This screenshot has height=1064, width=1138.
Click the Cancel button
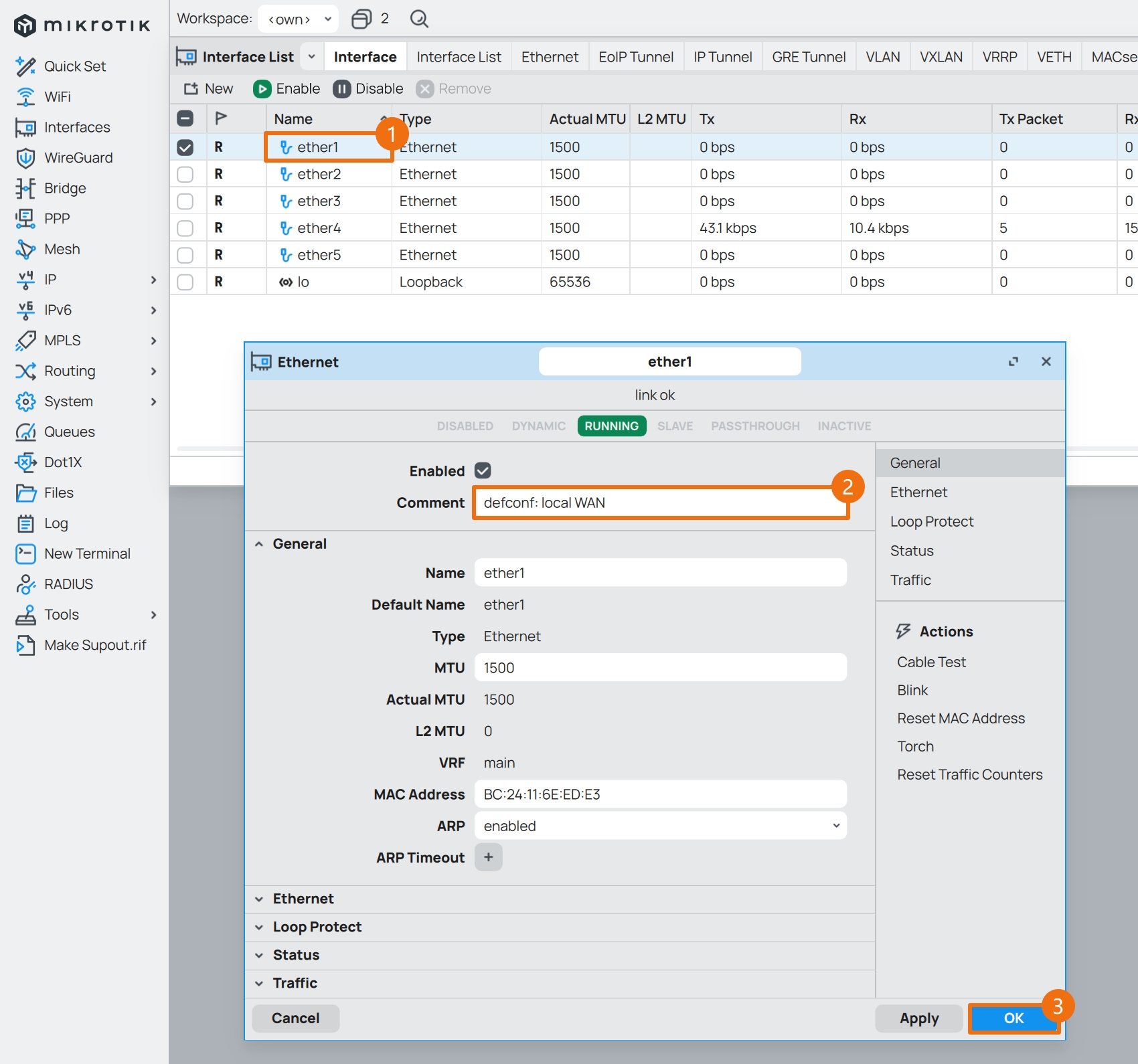click(x=295, y=1018)
